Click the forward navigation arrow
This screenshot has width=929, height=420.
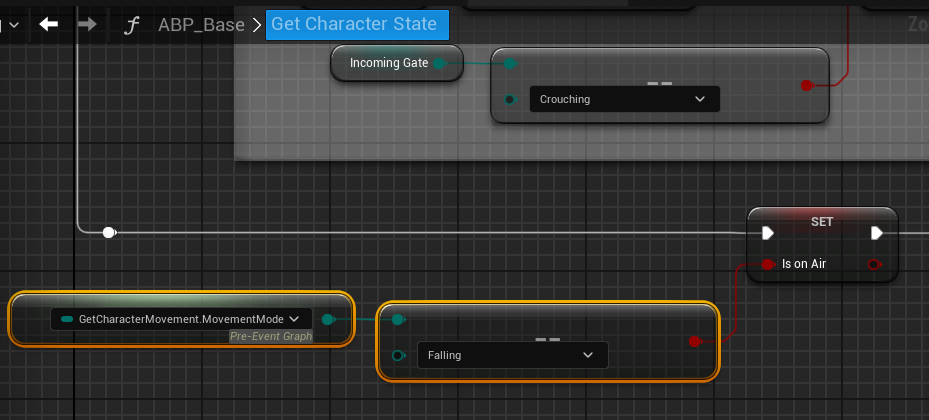coord(87,24)
